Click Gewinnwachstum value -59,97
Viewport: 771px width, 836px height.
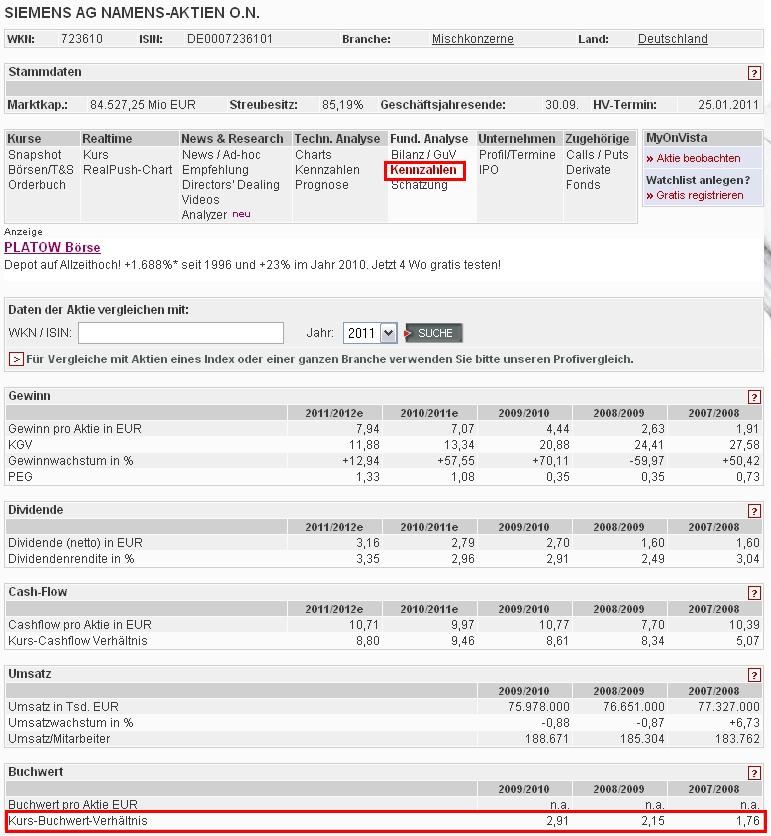point(647,461)
